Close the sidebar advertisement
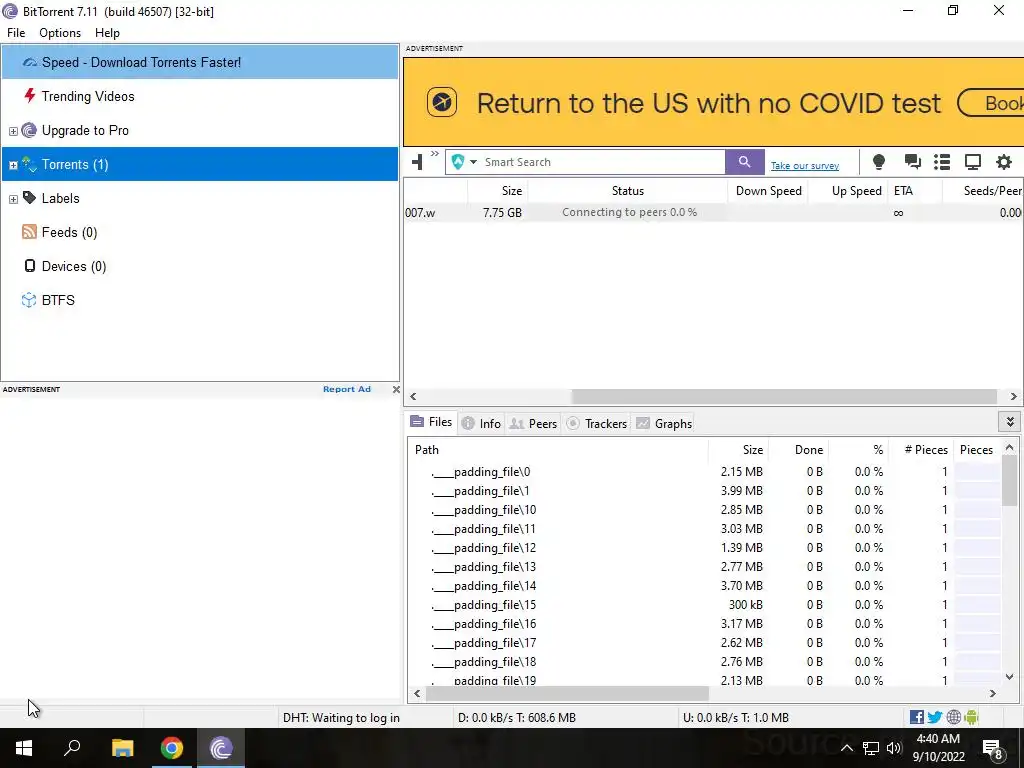The image size is (1024, 768). tap(396, 389)
